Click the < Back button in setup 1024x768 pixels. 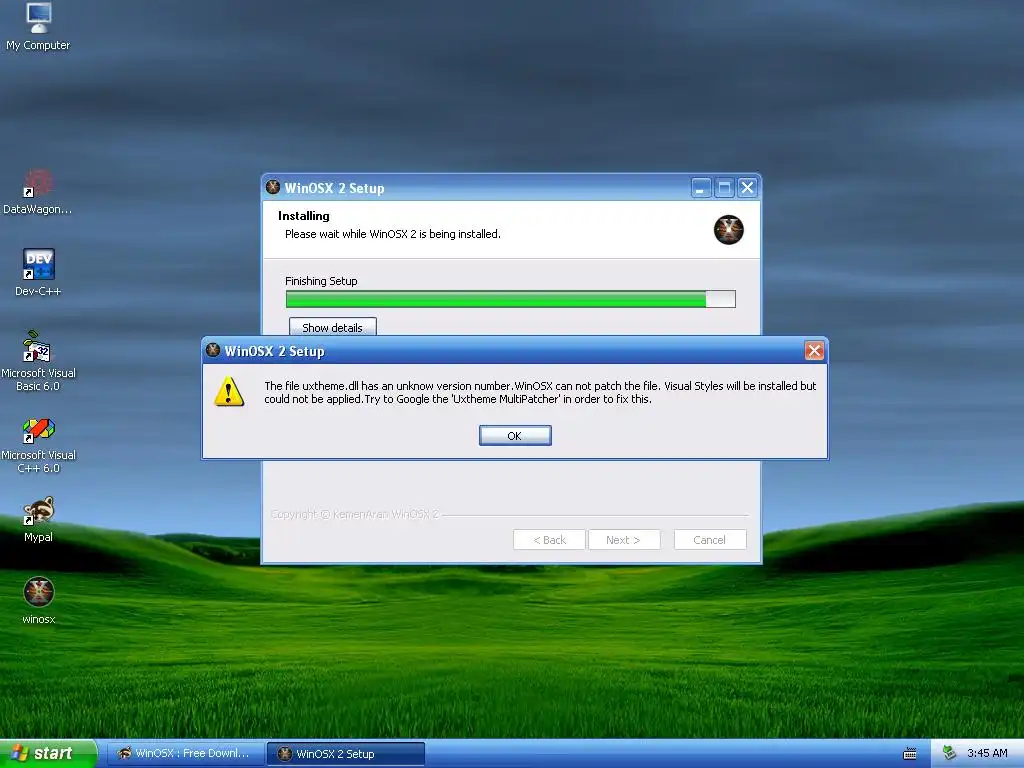pos(549,540)
